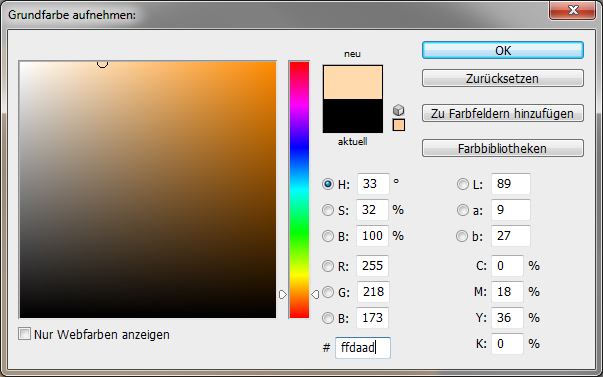The image size is (603, 377).
Task: Click the black K percentage field
Action: (x=507, y=344)
